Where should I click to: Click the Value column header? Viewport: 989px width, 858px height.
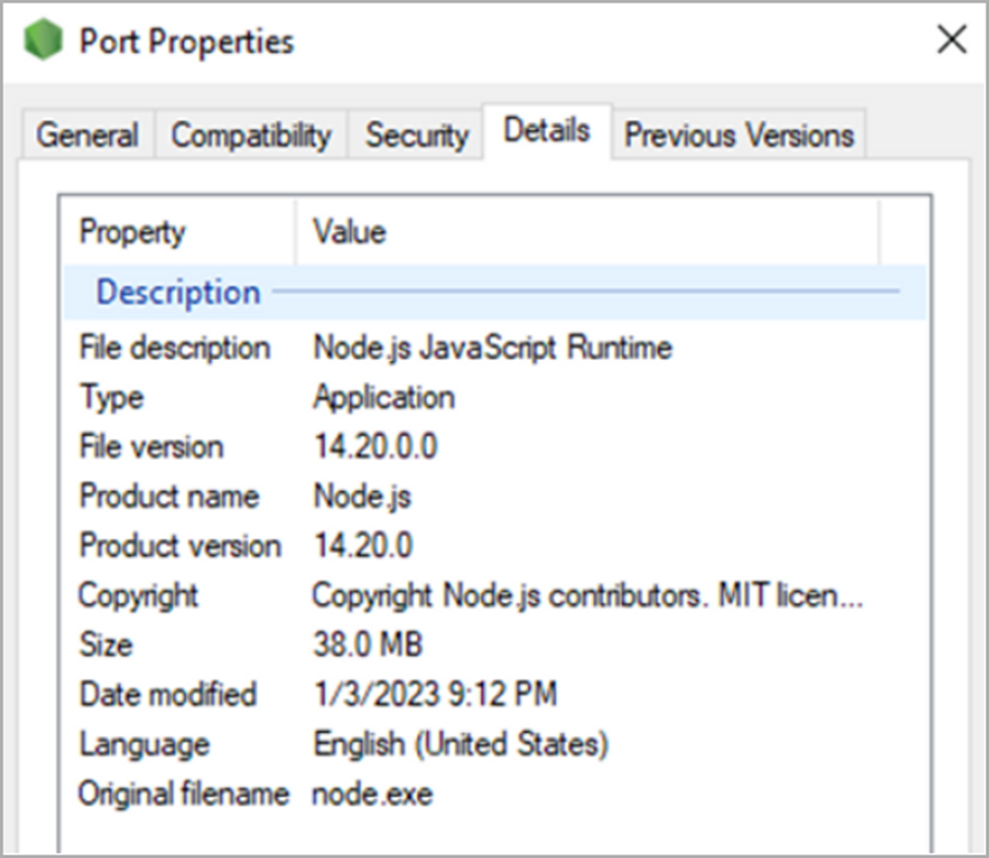tap(587, 232)
